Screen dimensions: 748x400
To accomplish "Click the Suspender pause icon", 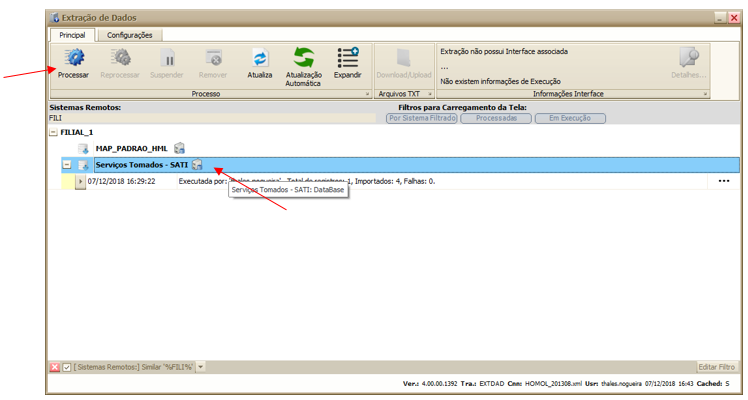I will click(x=167, y=58).
